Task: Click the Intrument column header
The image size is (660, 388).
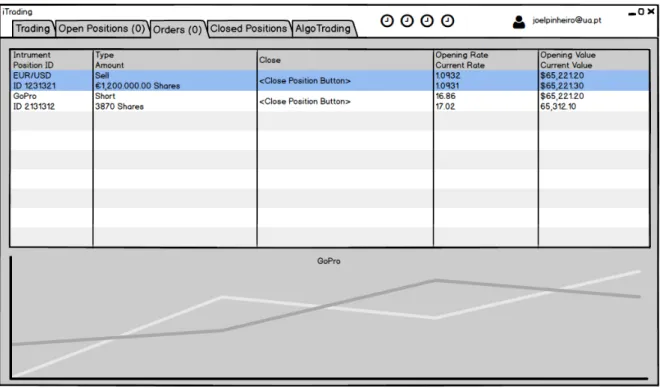Action: [32, 55]
